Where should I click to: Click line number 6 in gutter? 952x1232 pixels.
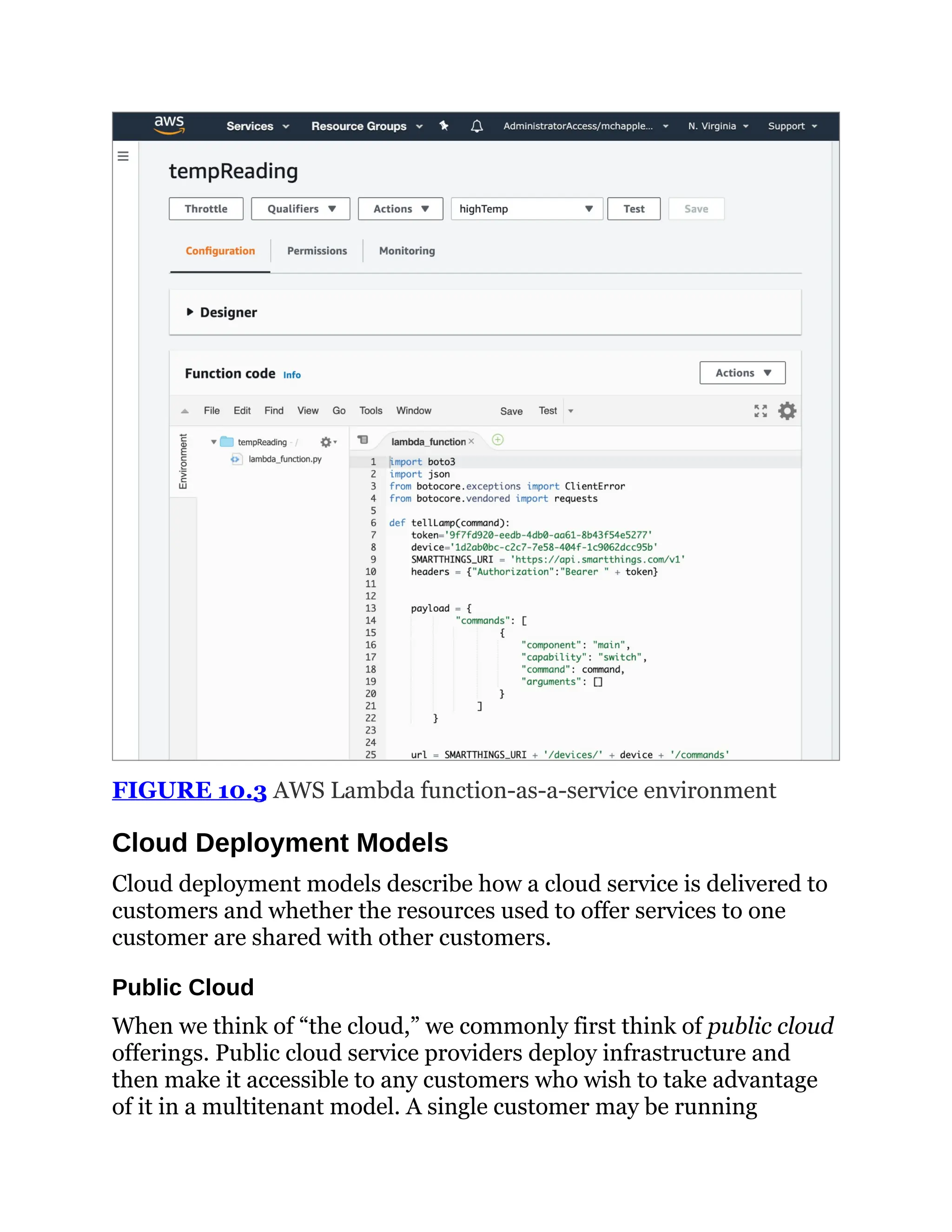[x=373, y=523]
